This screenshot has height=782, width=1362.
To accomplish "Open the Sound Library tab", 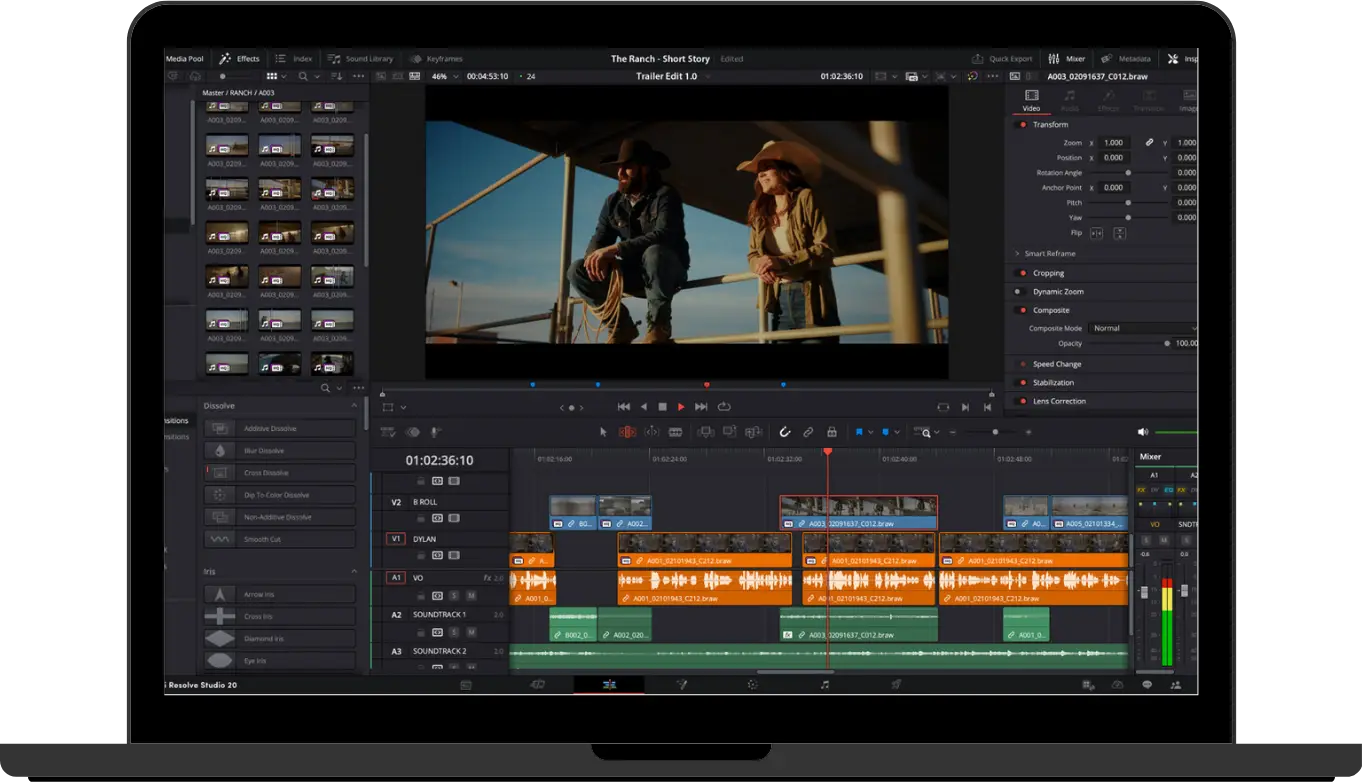I will point(361,59).
